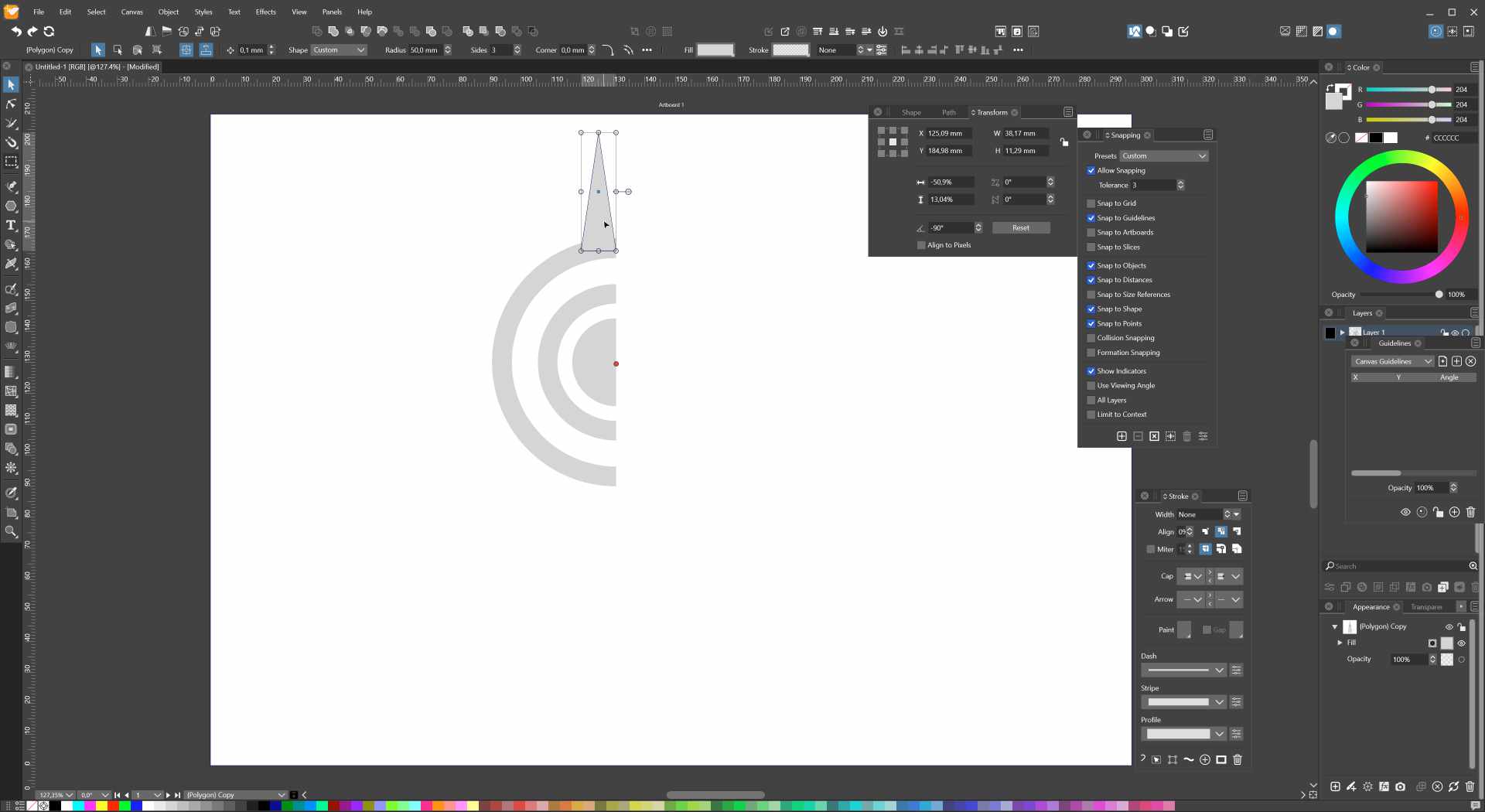Open the Canvas Guidelines dropdown
The image size is (1485, 812).
[x=1392, y=361]
